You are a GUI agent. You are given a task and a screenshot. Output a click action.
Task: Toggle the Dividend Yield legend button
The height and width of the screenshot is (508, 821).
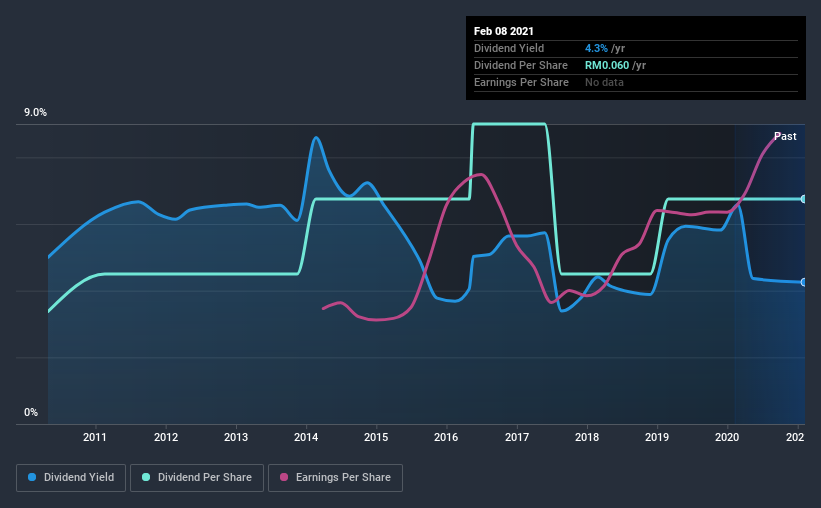(x=71, y=478)
